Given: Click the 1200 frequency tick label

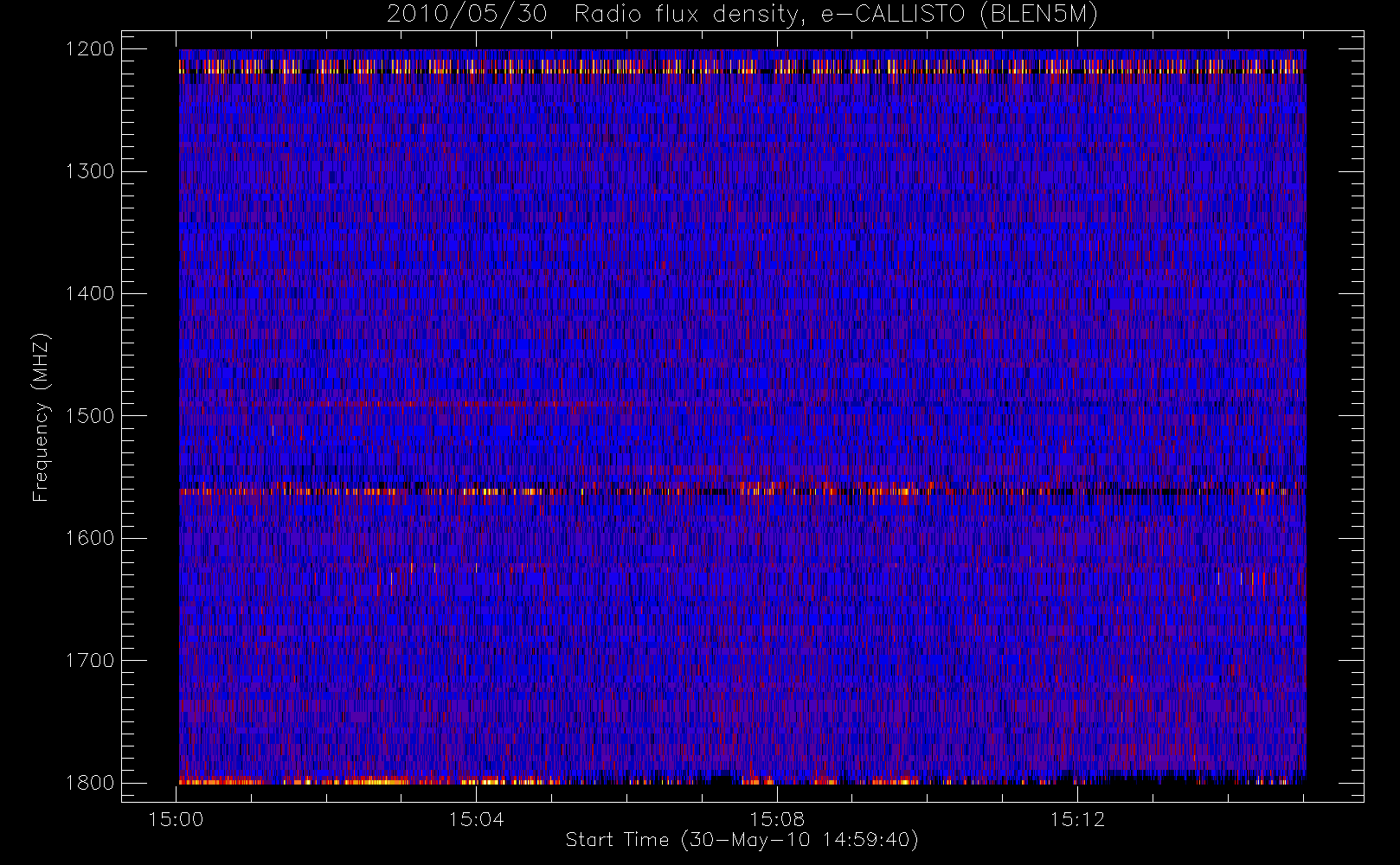Looking at the screenshot, I should coord(90,49).
